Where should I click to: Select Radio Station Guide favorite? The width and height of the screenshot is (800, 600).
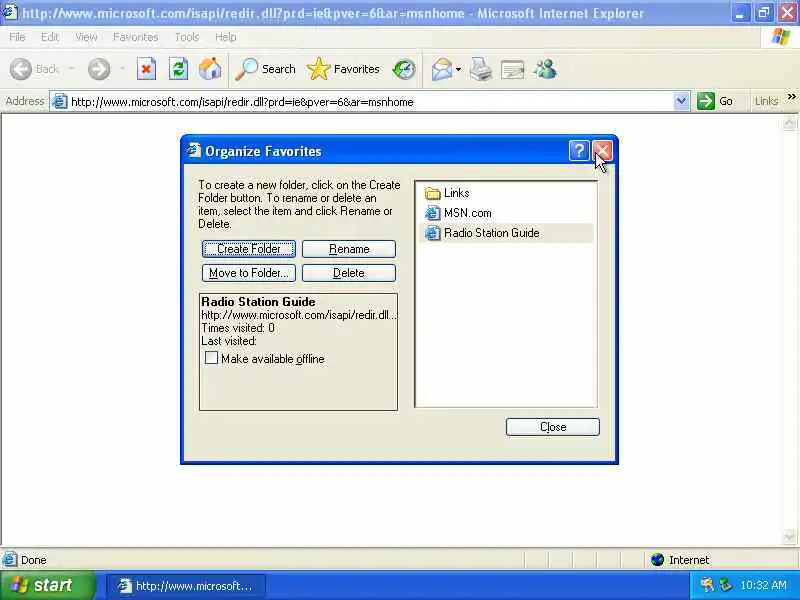point(506,233)
